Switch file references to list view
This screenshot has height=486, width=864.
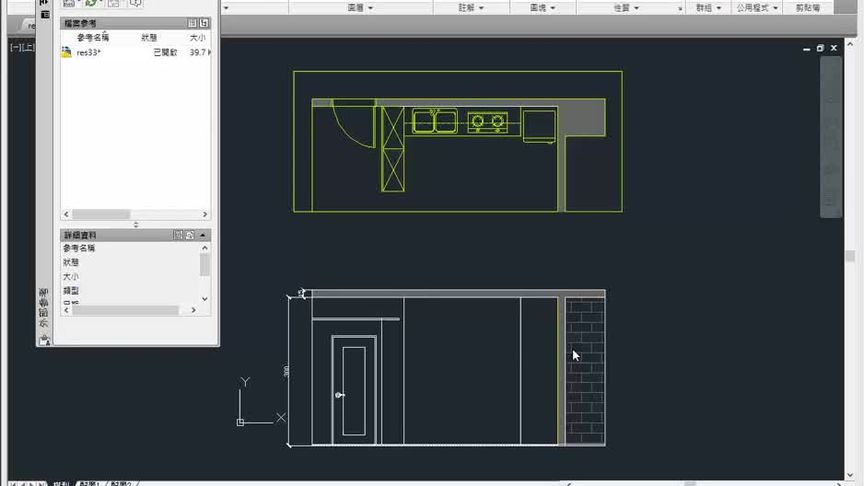(x=192, y=23)
